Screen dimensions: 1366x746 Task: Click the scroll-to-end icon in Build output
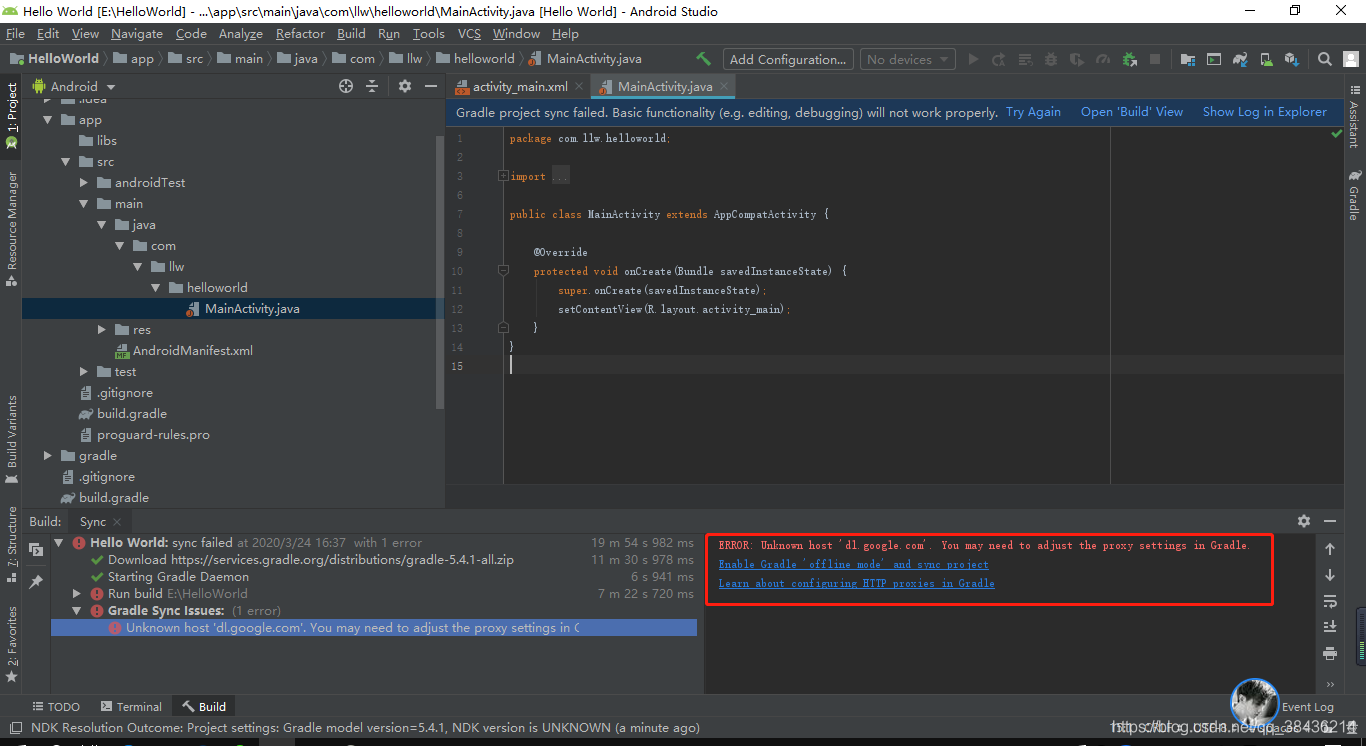[1330, 627]
